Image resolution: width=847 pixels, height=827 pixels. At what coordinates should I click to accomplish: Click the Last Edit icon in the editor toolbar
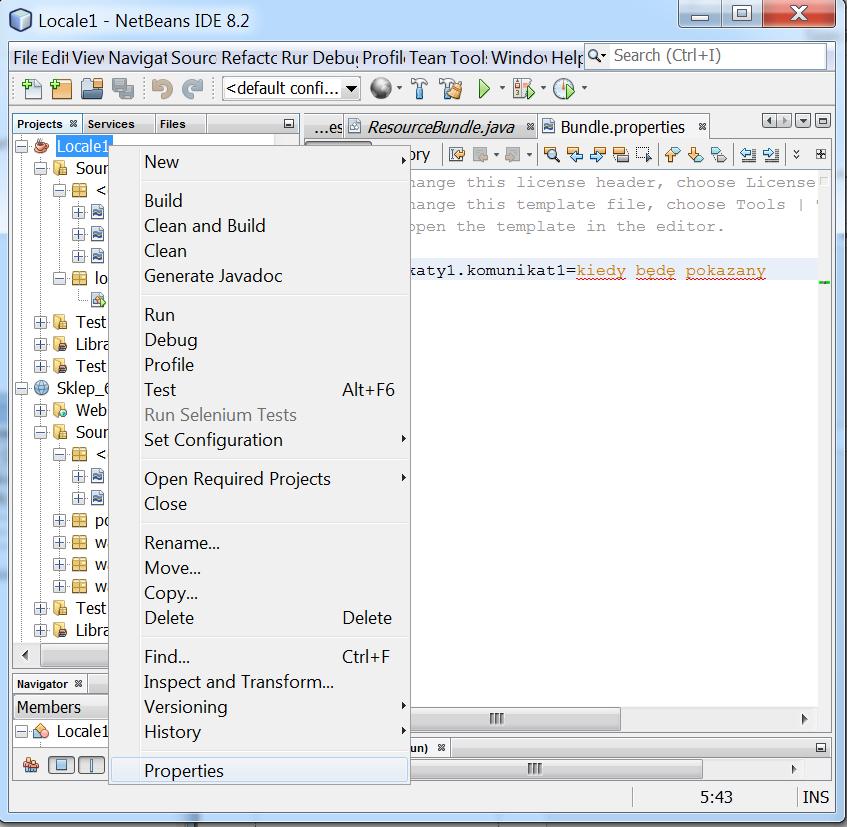(456, 155)
